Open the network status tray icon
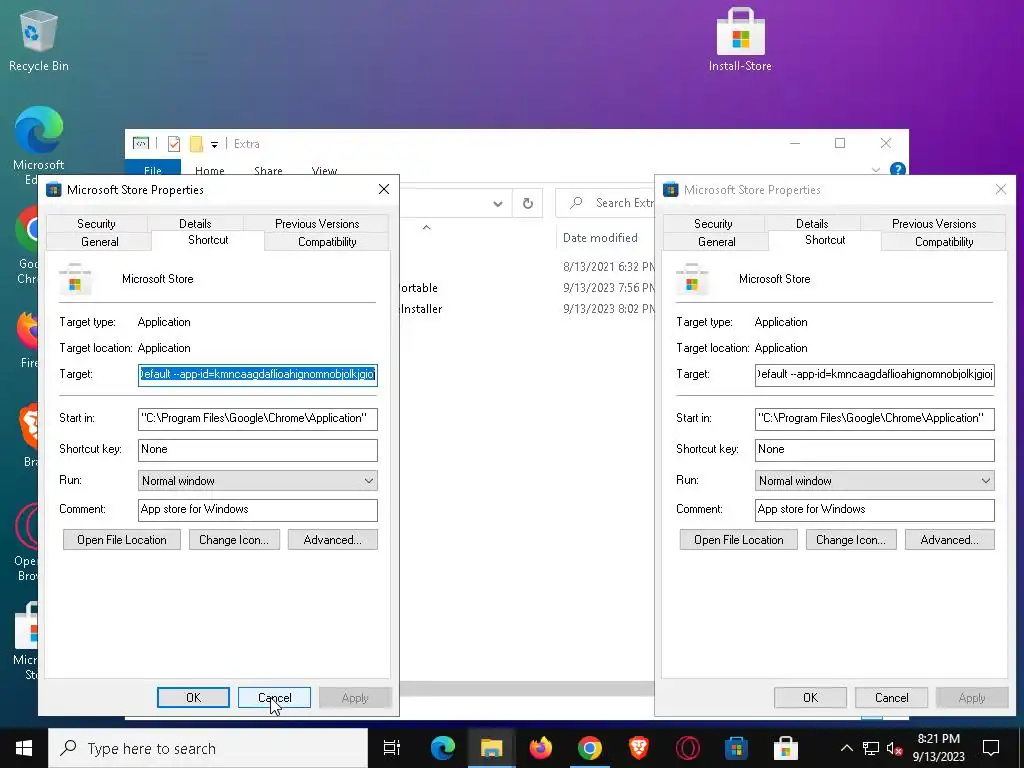This screenshot has height=768, width=1024. (x=871, y=748)
